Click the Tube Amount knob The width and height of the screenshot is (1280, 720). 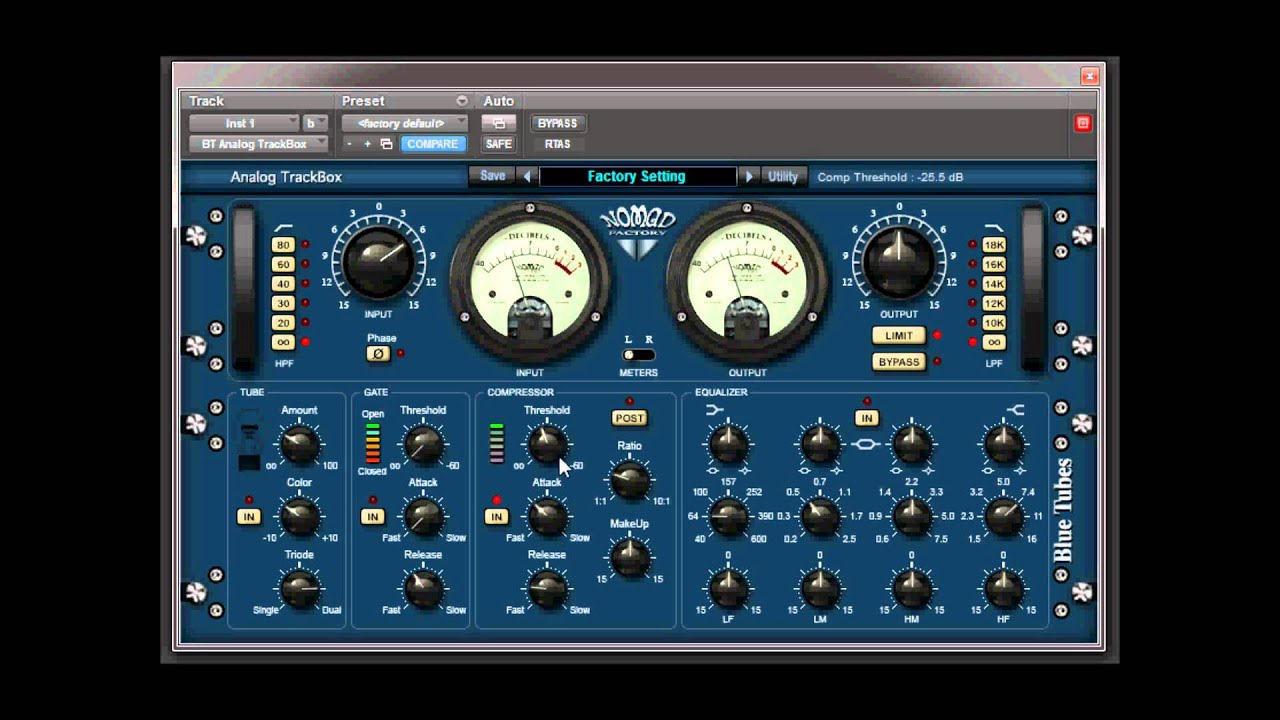tap(299, 445)
